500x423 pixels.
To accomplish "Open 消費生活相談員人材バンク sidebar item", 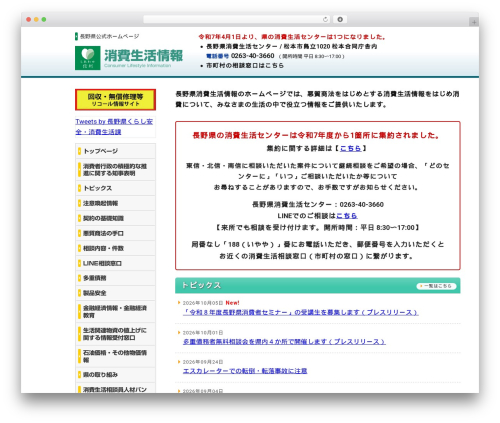I will [115, 389].
